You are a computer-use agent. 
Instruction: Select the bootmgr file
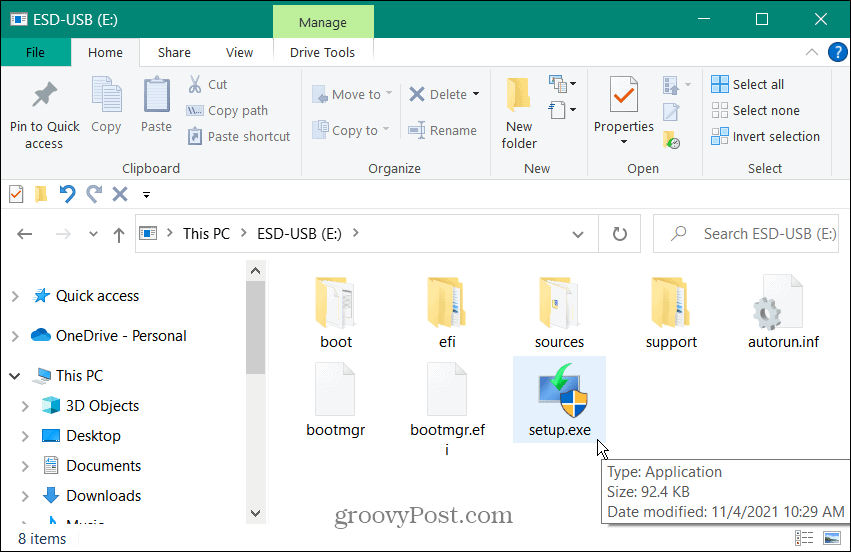pos(335,400)
